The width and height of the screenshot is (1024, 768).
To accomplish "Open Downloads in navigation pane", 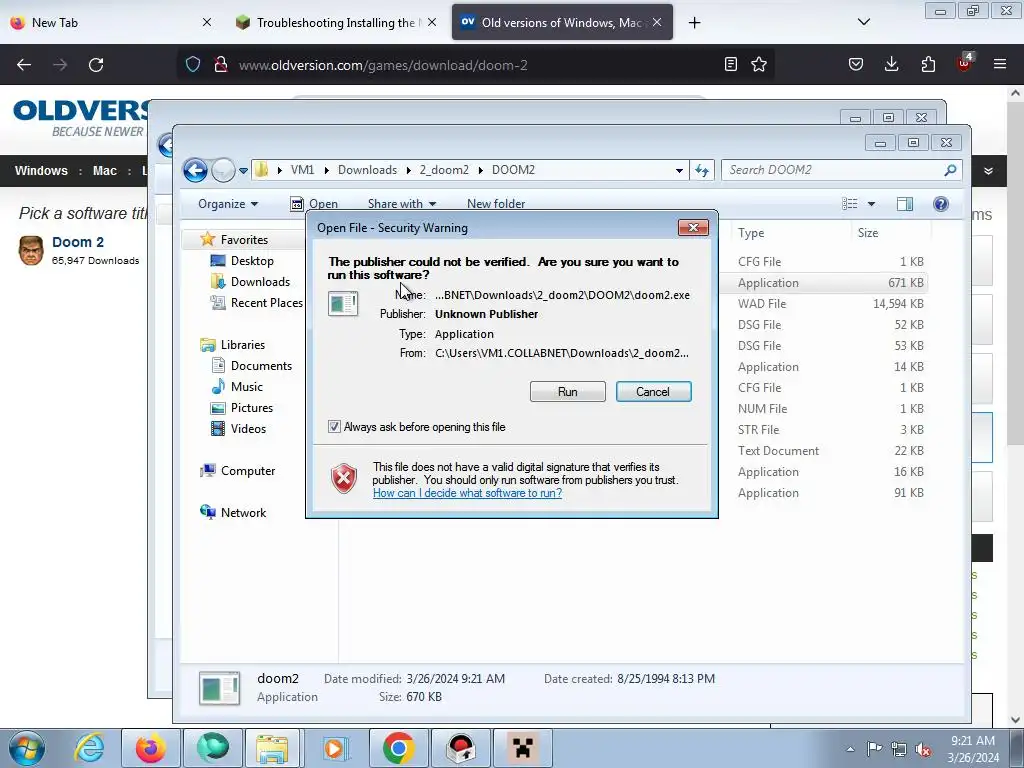I will pos(260,281).
